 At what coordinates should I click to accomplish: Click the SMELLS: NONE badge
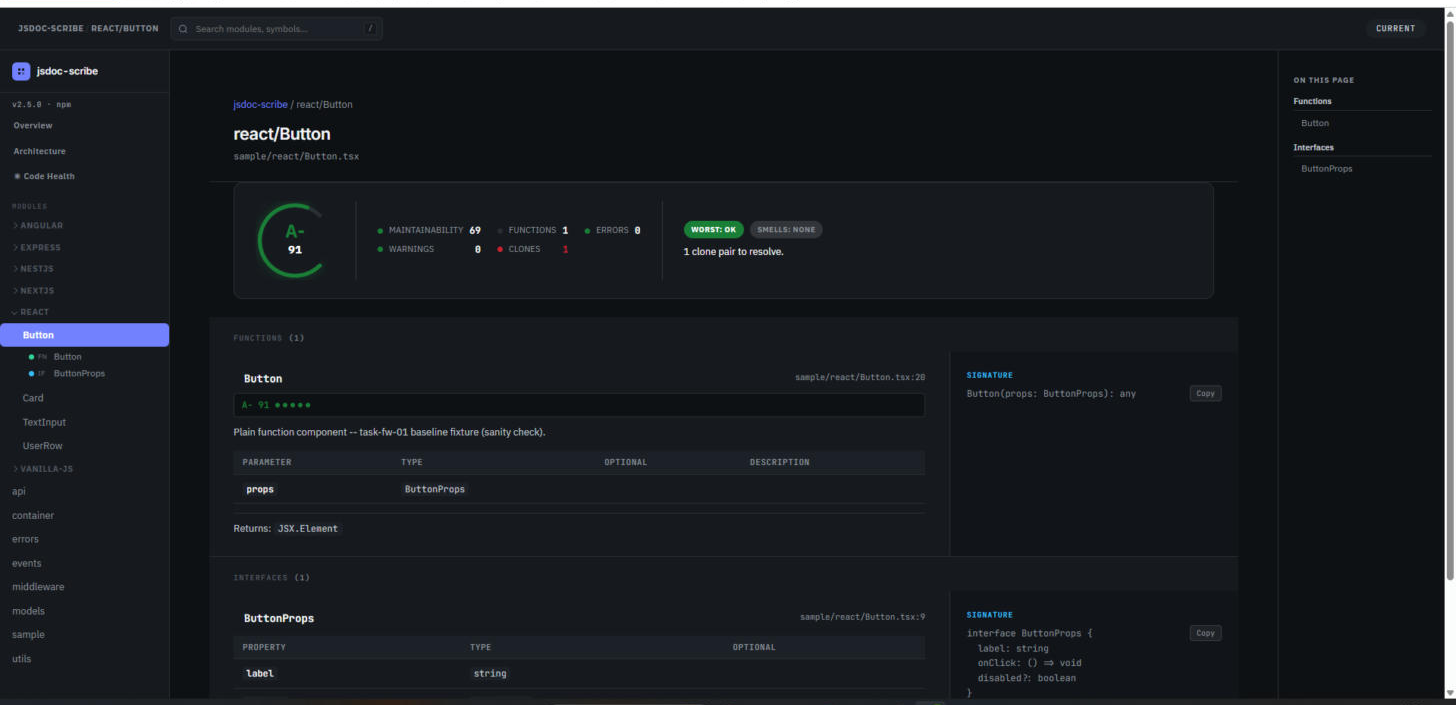tap(786, 230)
